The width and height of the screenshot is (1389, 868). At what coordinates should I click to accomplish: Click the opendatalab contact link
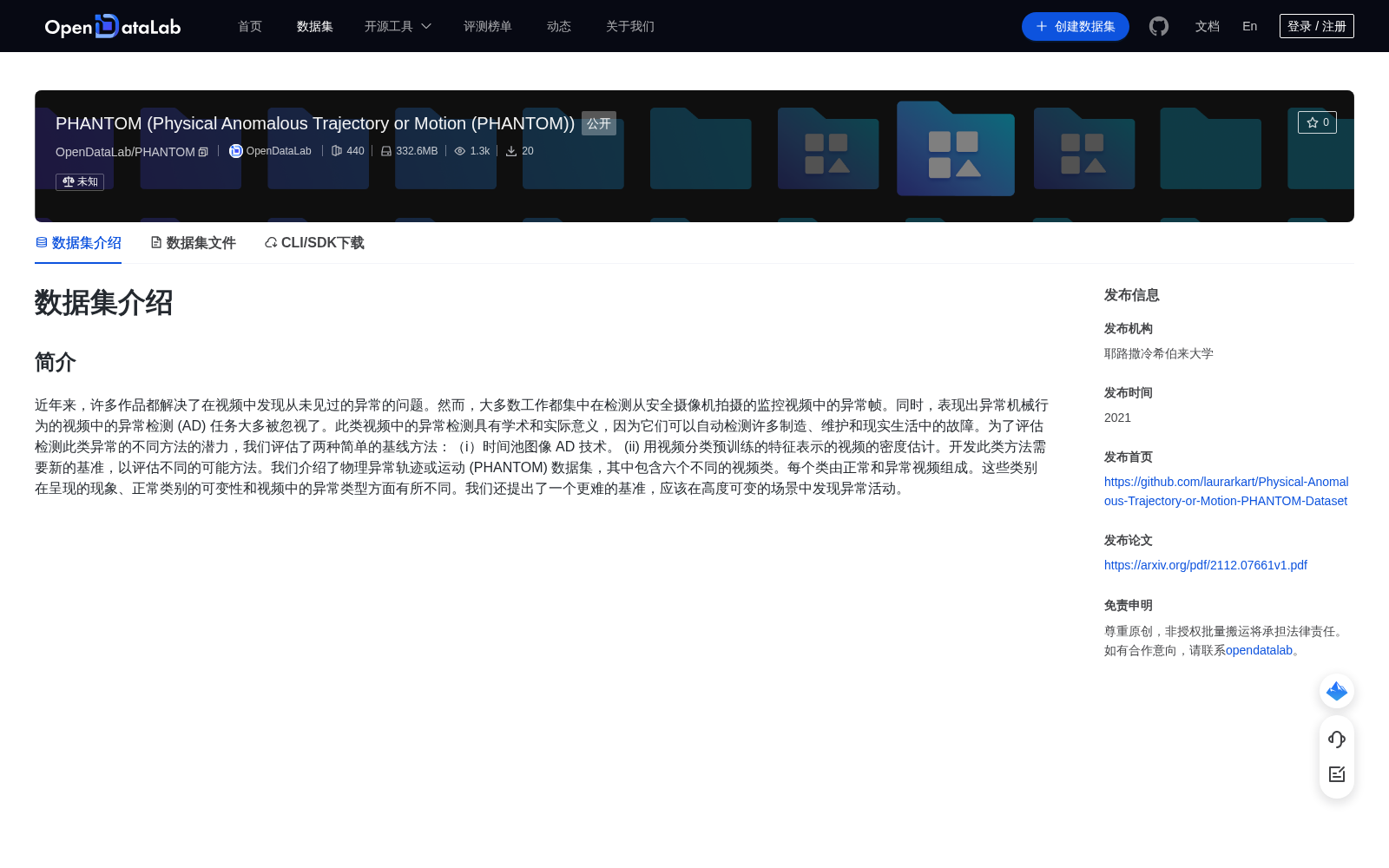(x=1260, y=650)
